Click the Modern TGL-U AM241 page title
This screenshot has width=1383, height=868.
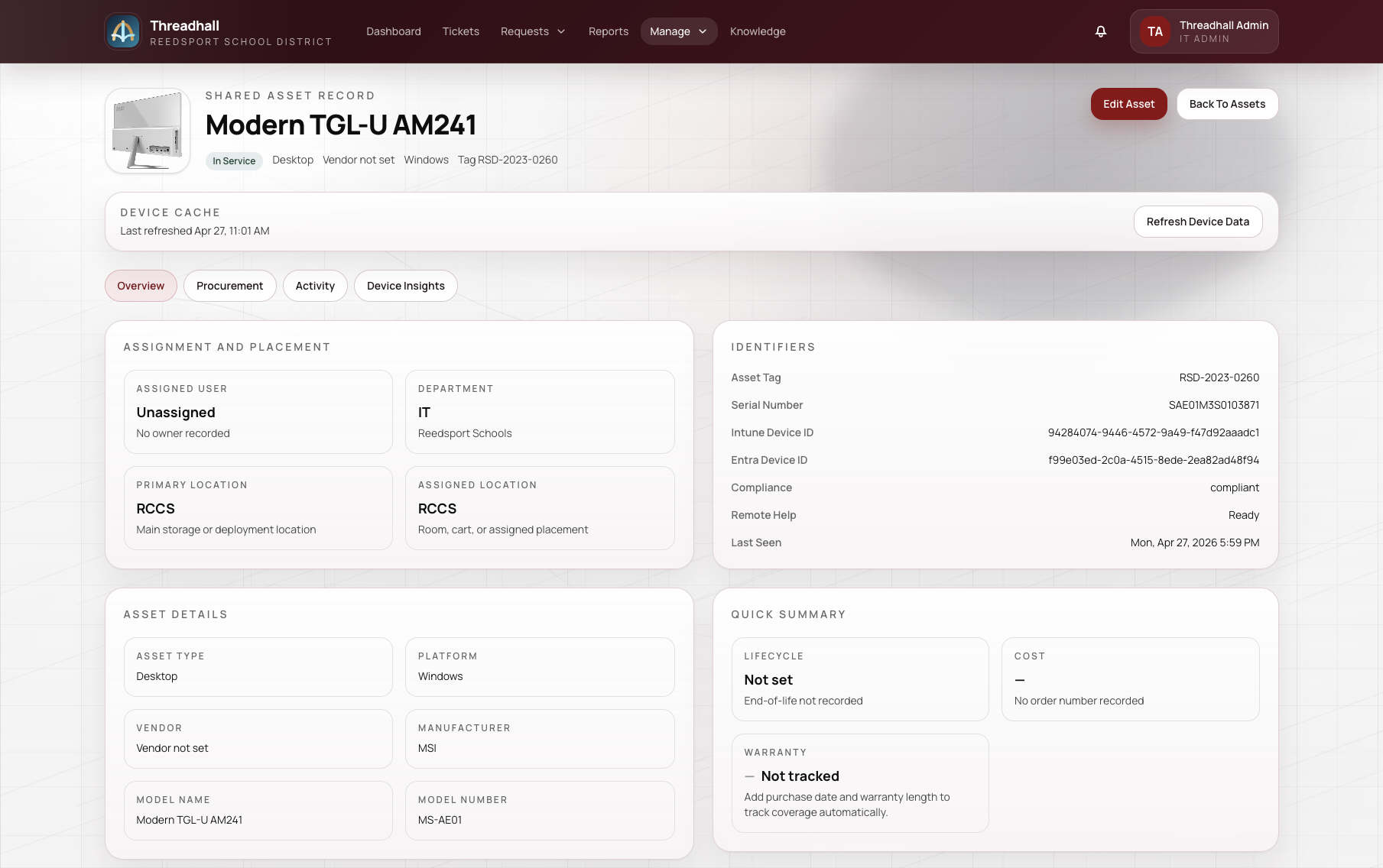pyautogui.click(x=341, y=125)
